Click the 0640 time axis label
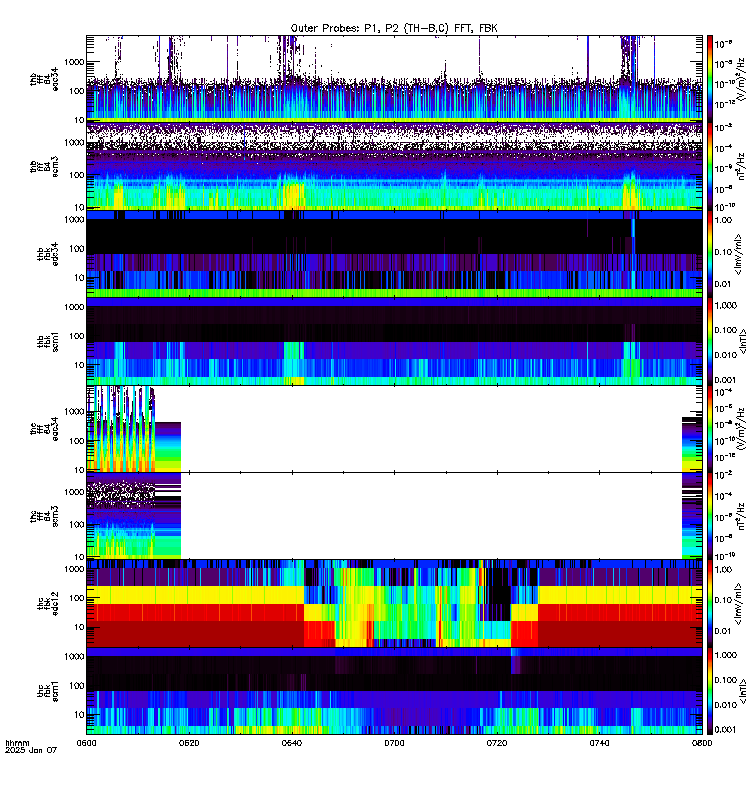 click(292, 743)
